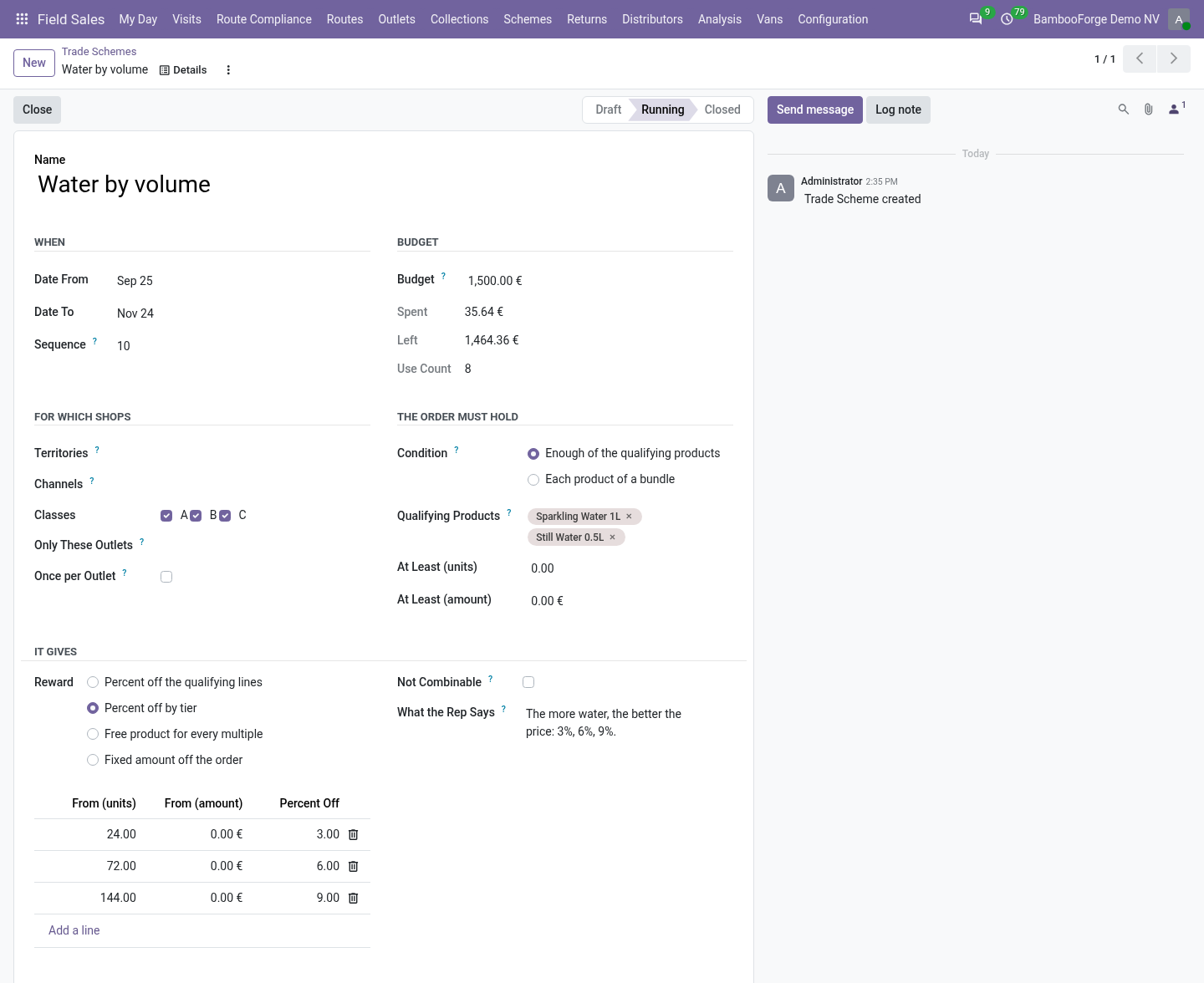Show followers person icon in chatter

tap(1175, 110)
